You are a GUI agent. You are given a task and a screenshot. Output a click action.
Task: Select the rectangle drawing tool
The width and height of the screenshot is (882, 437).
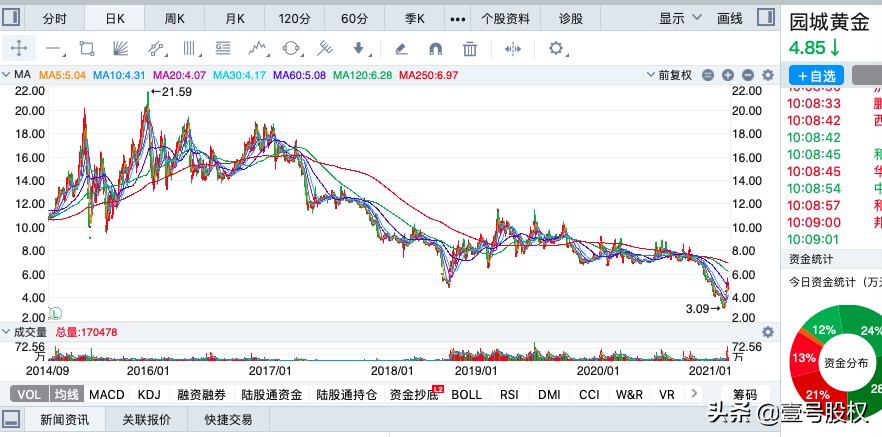(x=86, y=48)
